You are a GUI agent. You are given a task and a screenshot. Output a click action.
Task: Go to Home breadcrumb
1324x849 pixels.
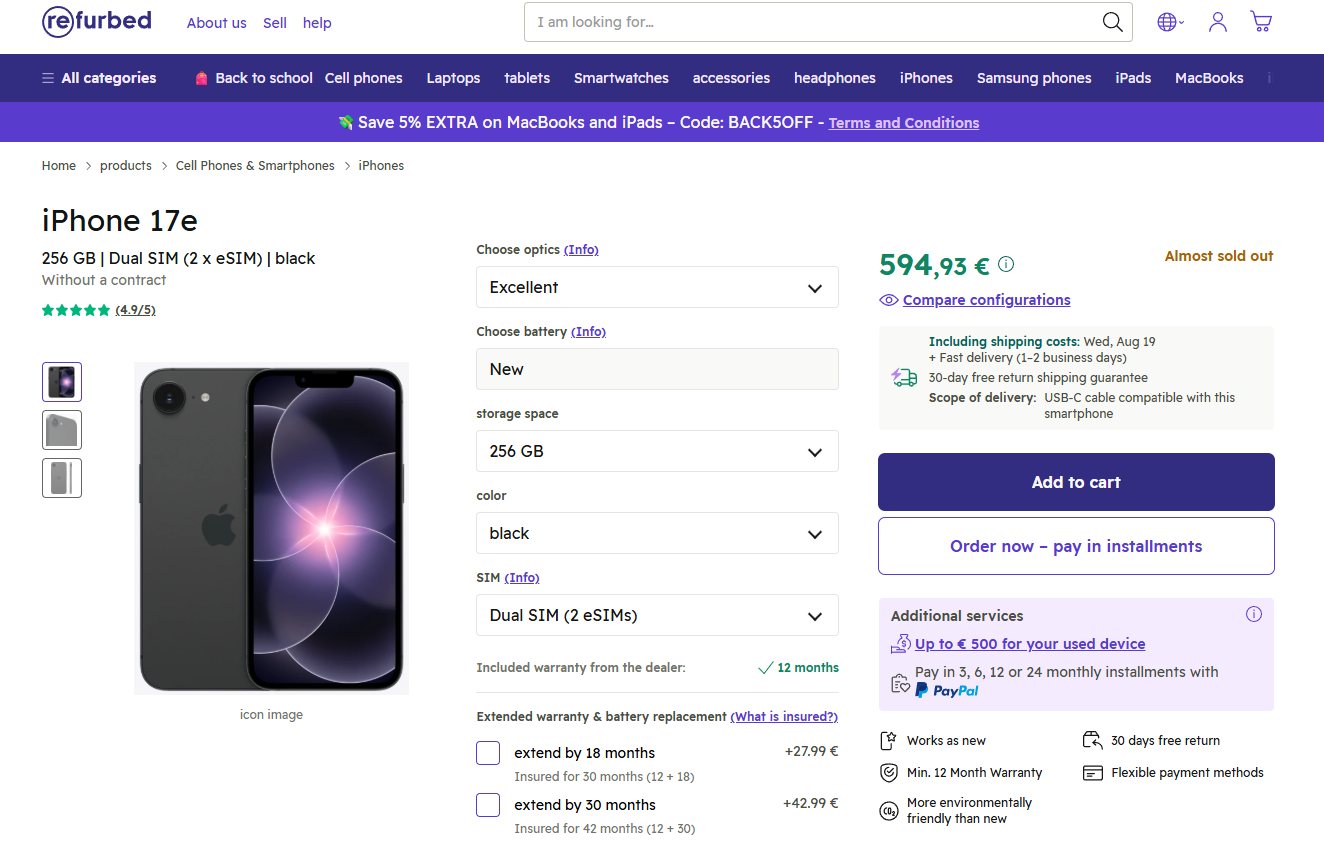59,166
